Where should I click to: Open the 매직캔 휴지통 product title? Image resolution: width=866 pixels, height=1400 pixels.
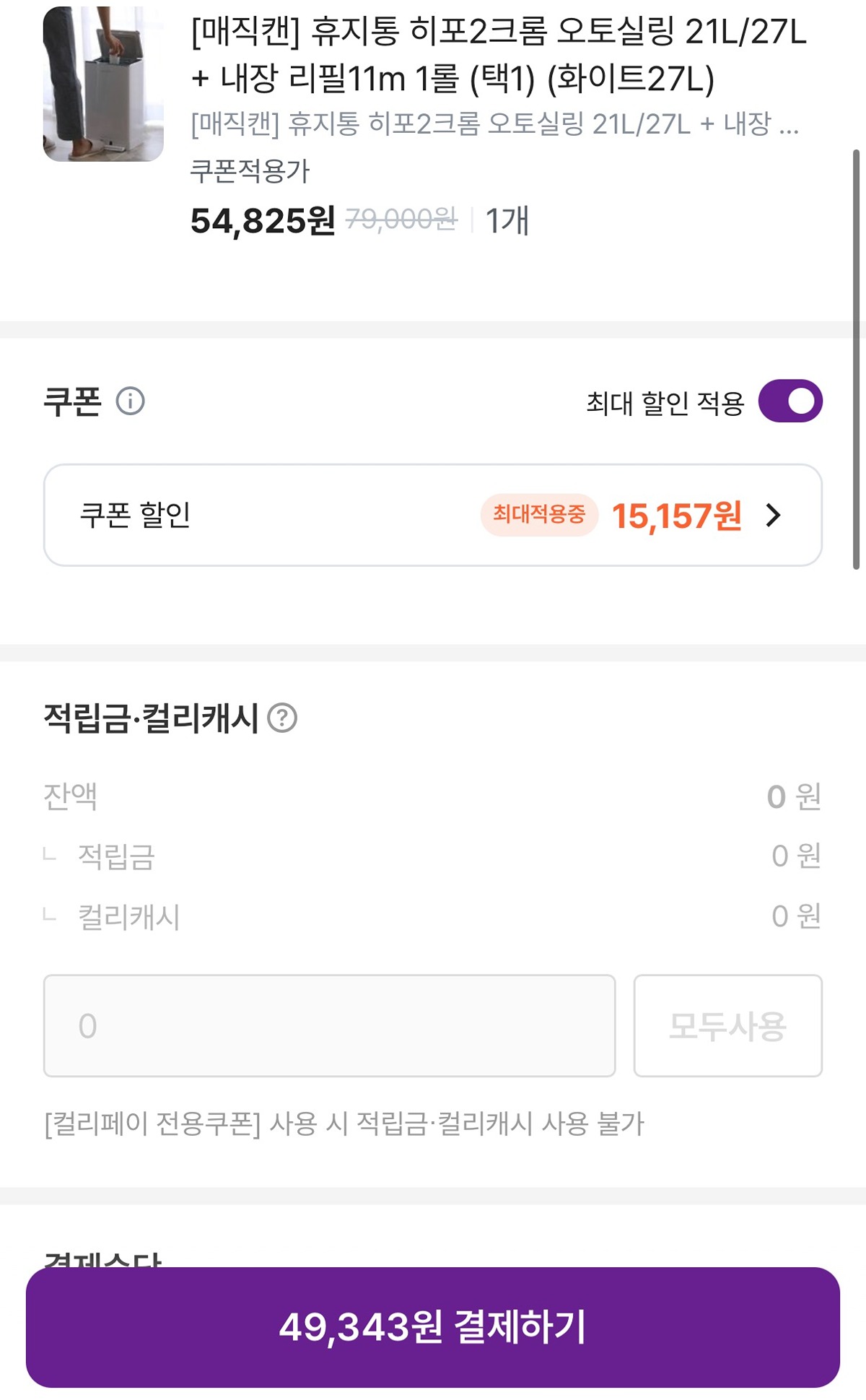point(499,55)
